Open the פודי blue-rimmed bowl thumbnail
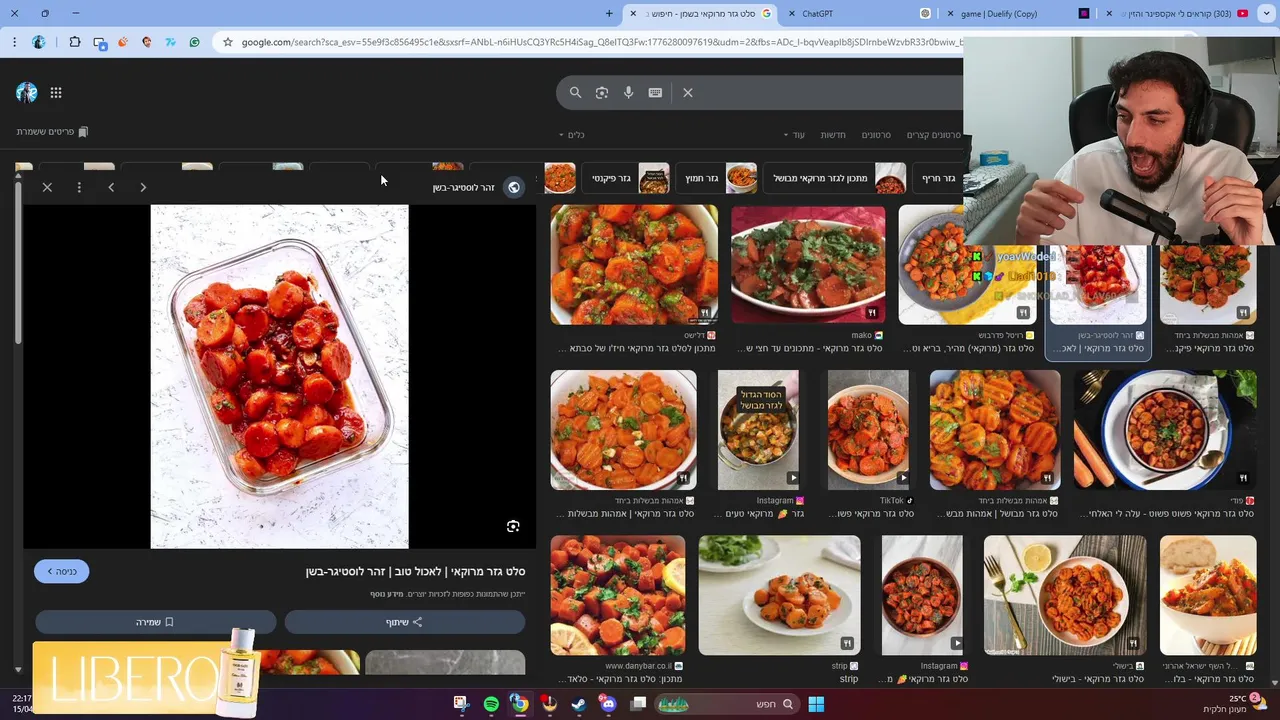1280x720 pixels. coord(1165,430)
